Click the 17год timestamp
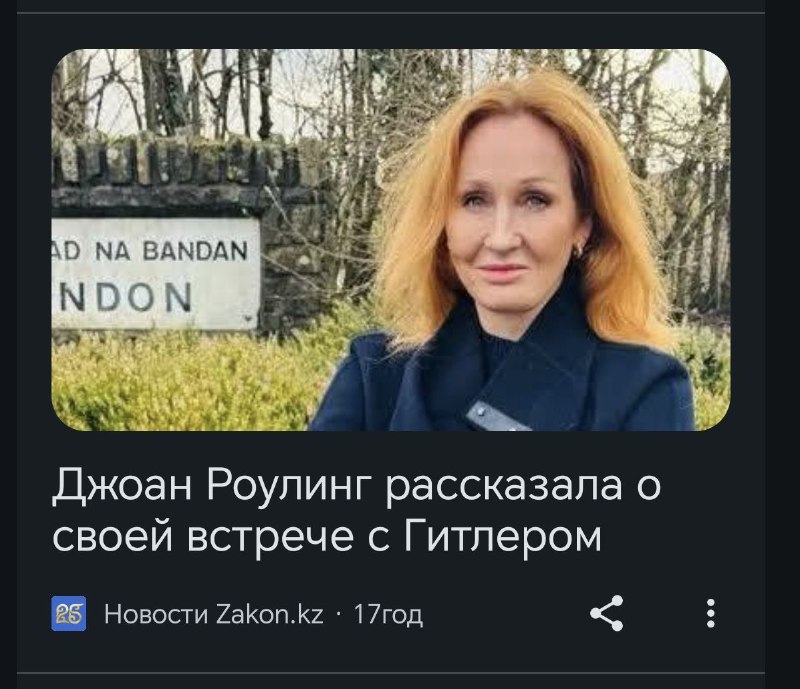The height and width of the screenshot is (689, 800). click(x=388, y=614)
